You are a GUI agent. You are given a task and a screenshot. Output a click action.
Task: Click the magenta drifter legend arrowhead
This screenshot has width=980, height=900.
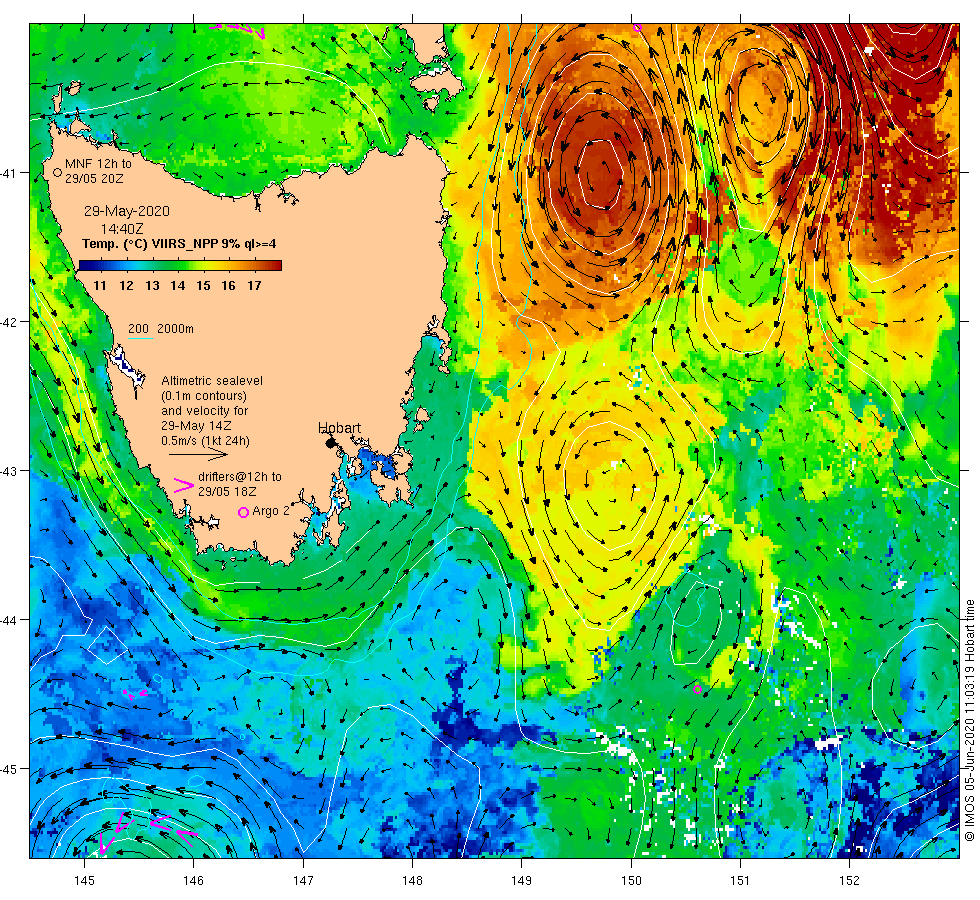click(x=184, y=485)
